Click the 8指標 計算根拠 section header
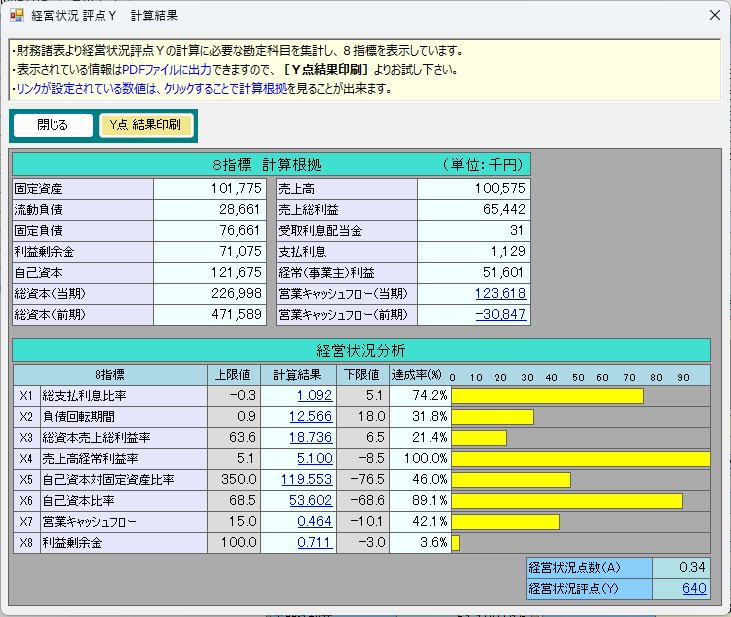Viewport: 731px width, 617px height. 271,165
